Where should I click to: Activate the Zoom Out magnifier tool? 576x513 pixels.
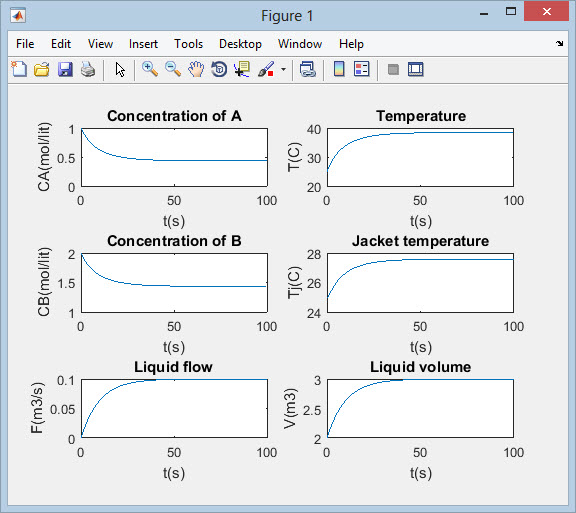click(173, 69)
